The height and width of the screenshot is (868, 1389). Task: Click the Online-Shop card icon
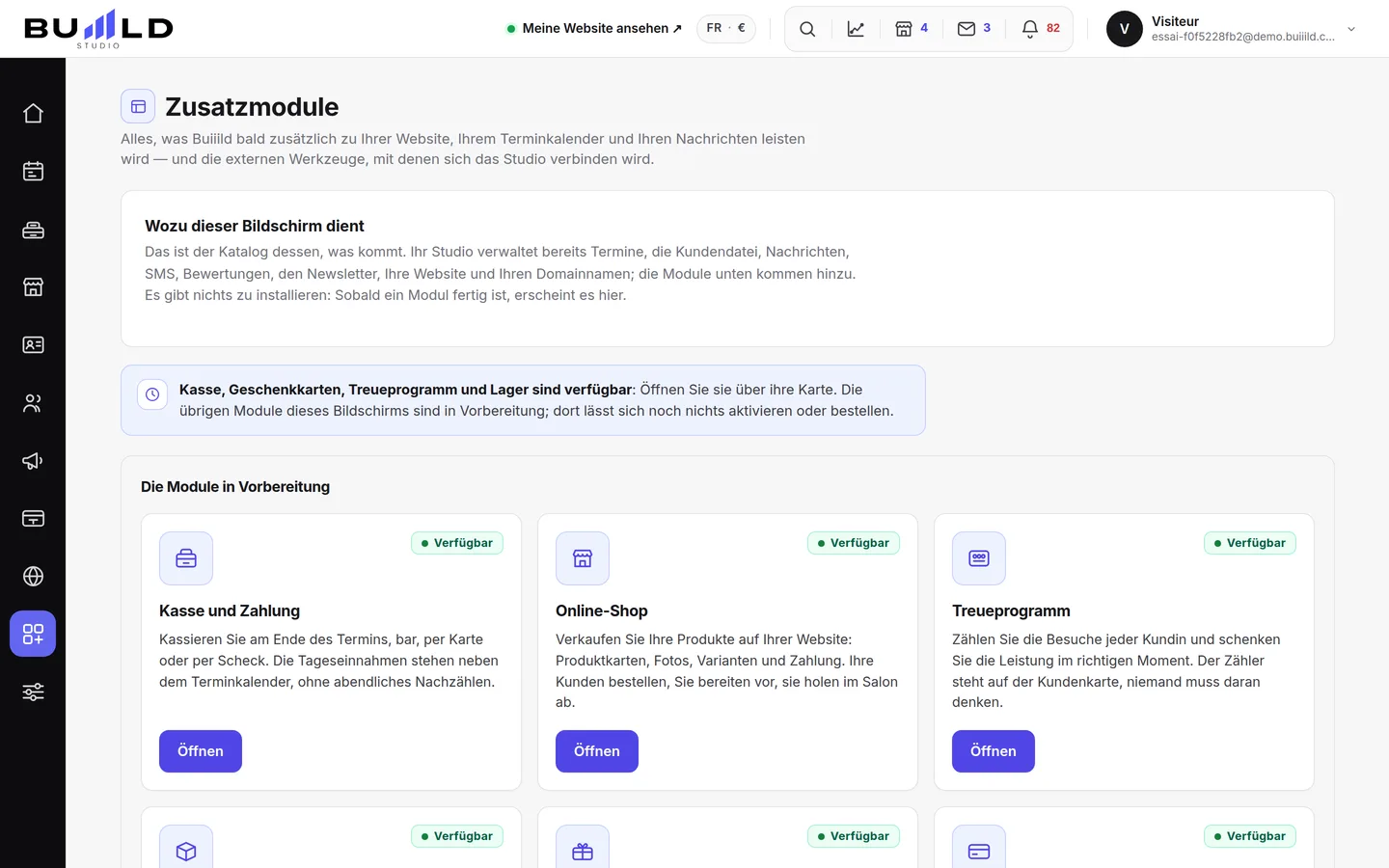coord(583,558)
